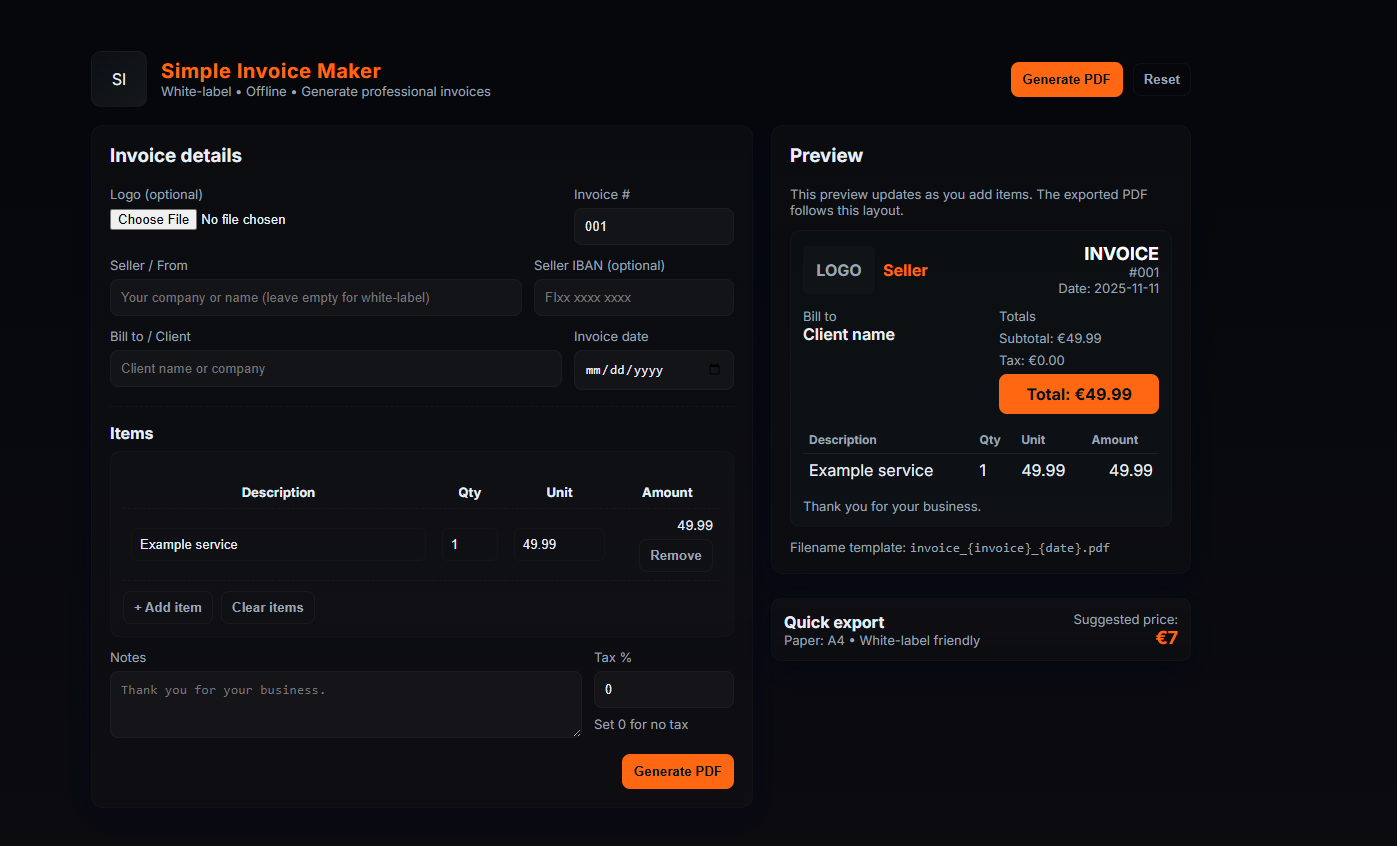Click the Seller IBAN optional field
The height and width of the screenshot is (846, 1397).
tap(633, 297)
